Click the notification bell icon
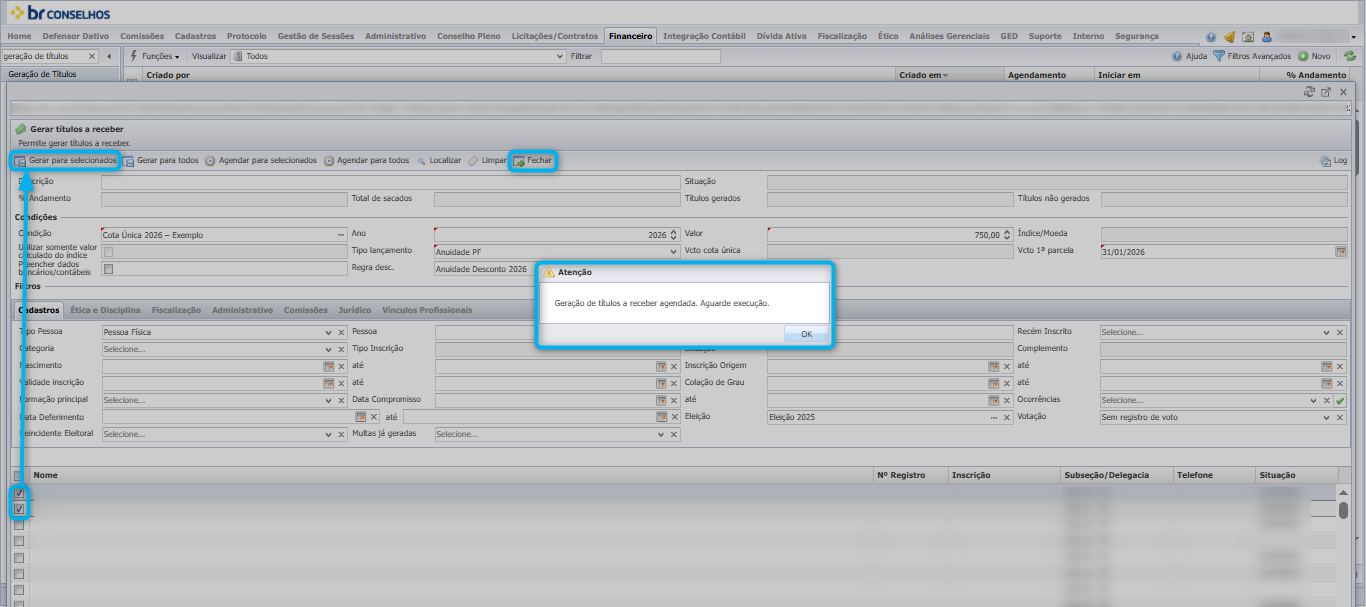 1229,36
